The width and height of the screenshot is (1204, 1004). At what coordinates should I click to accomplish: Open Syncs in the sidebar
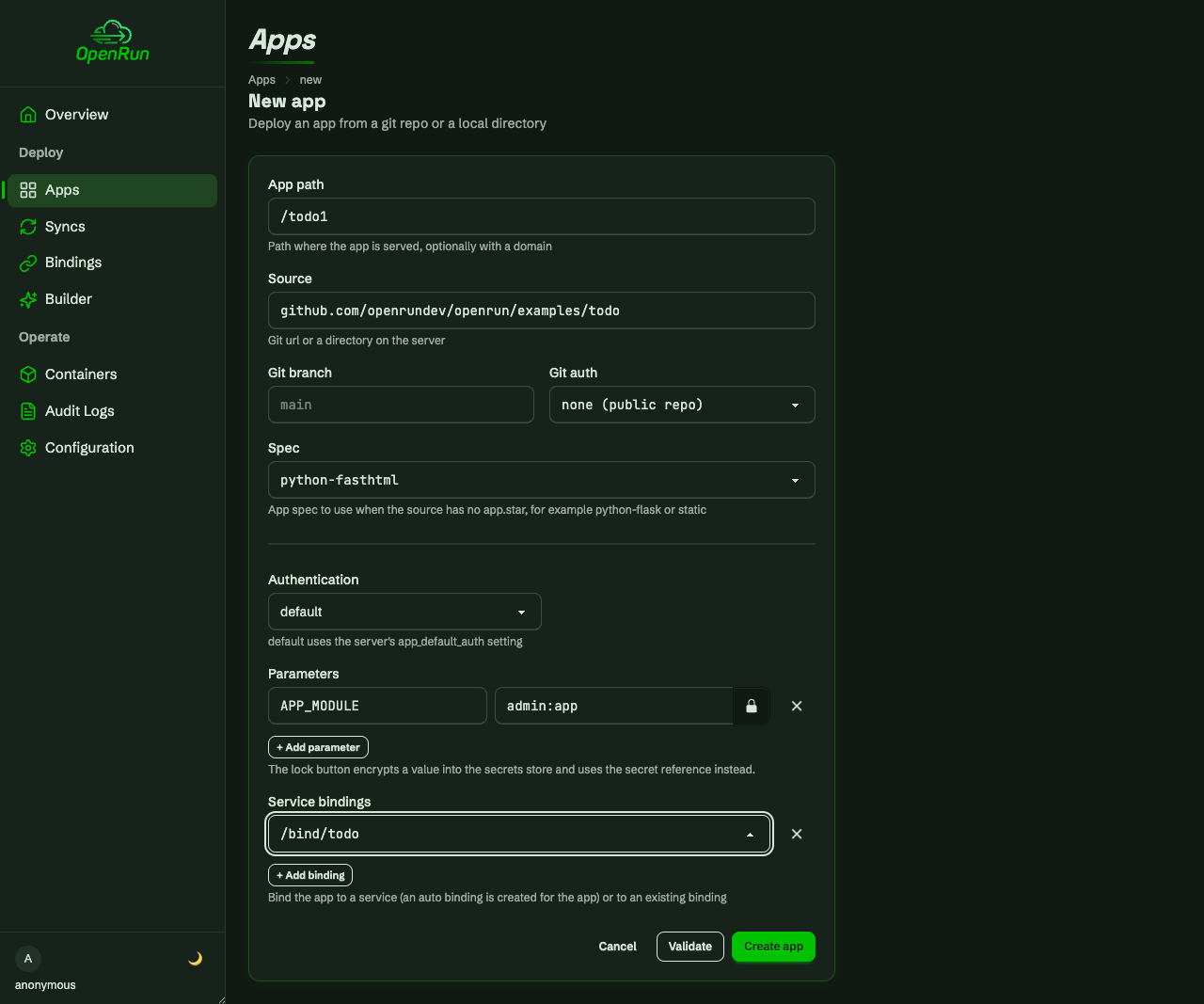pos(112,227)
